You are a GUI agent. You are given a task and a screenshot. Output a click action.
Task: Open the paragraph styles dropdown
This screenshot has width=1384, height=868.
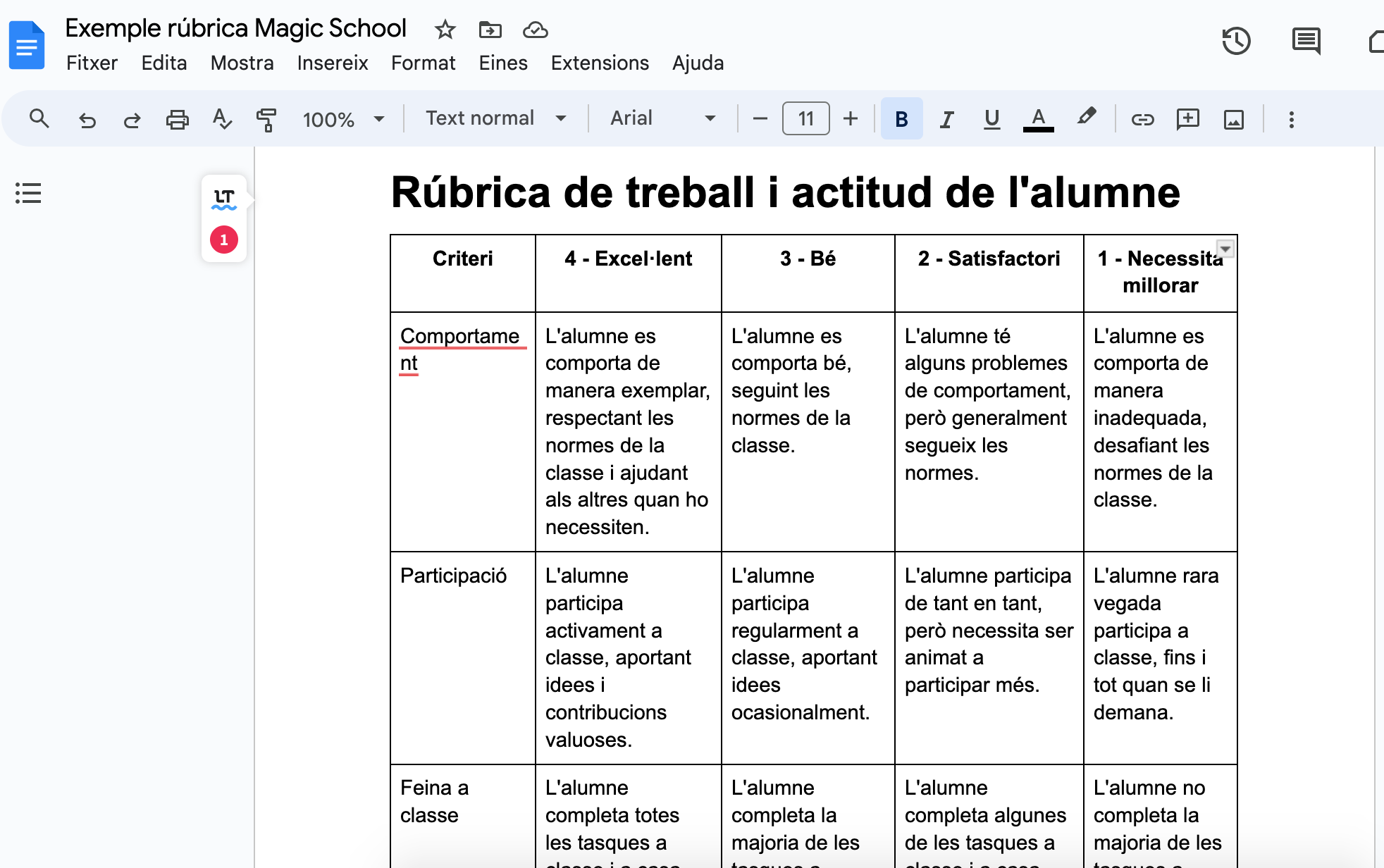click(495, 118)
